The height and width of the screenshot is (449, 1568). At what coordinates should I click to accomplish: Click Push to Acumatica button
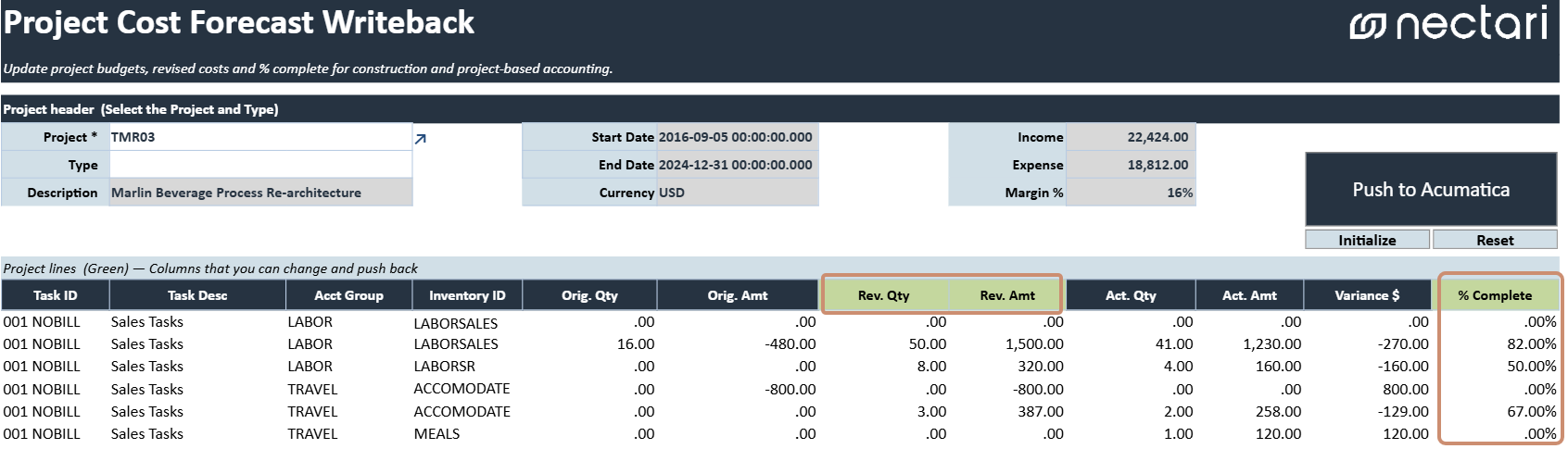click(x=1431, y=189)
